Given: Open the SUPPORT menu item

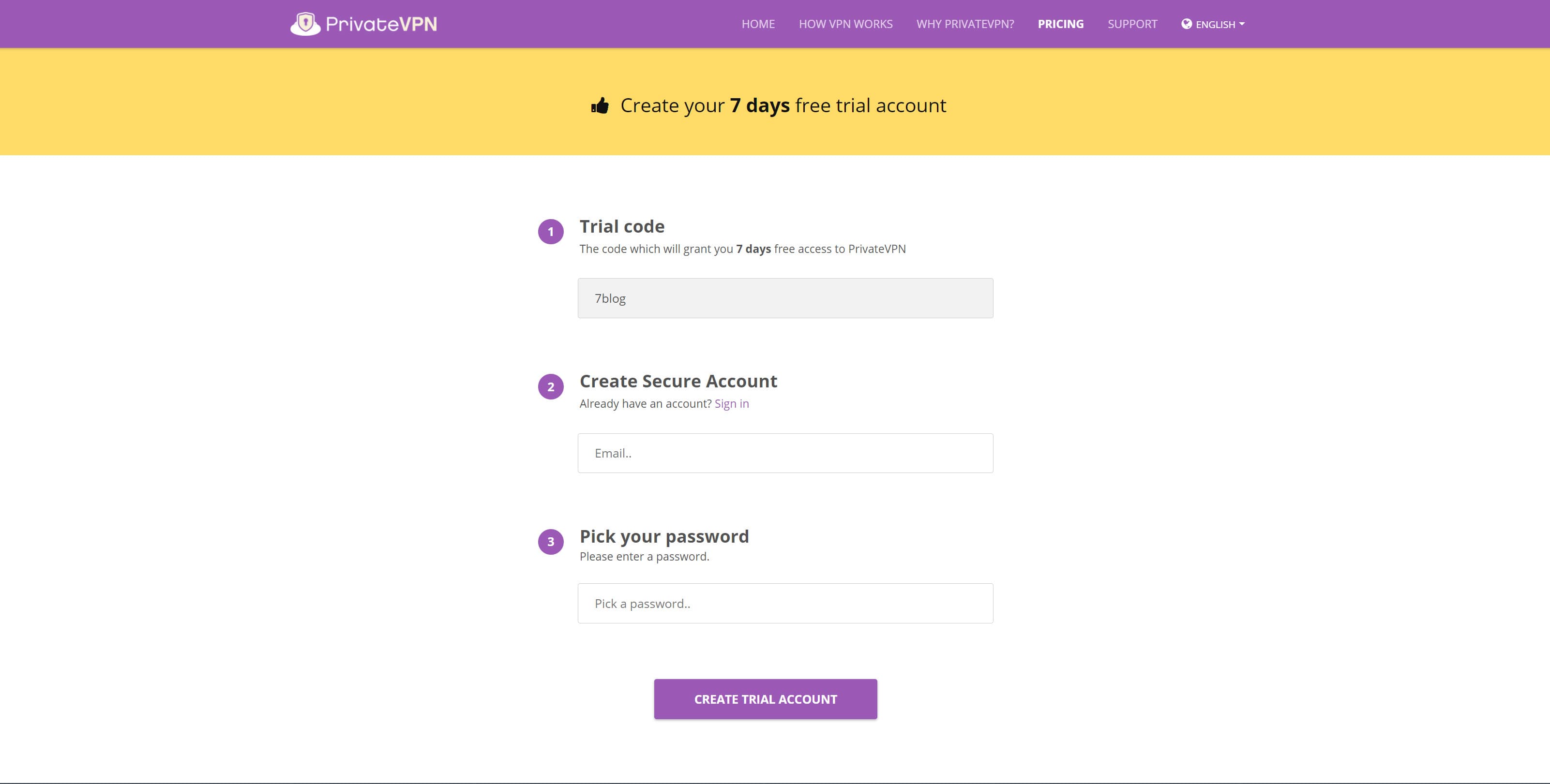Looking at the screenshot, I should (1132, 24).
